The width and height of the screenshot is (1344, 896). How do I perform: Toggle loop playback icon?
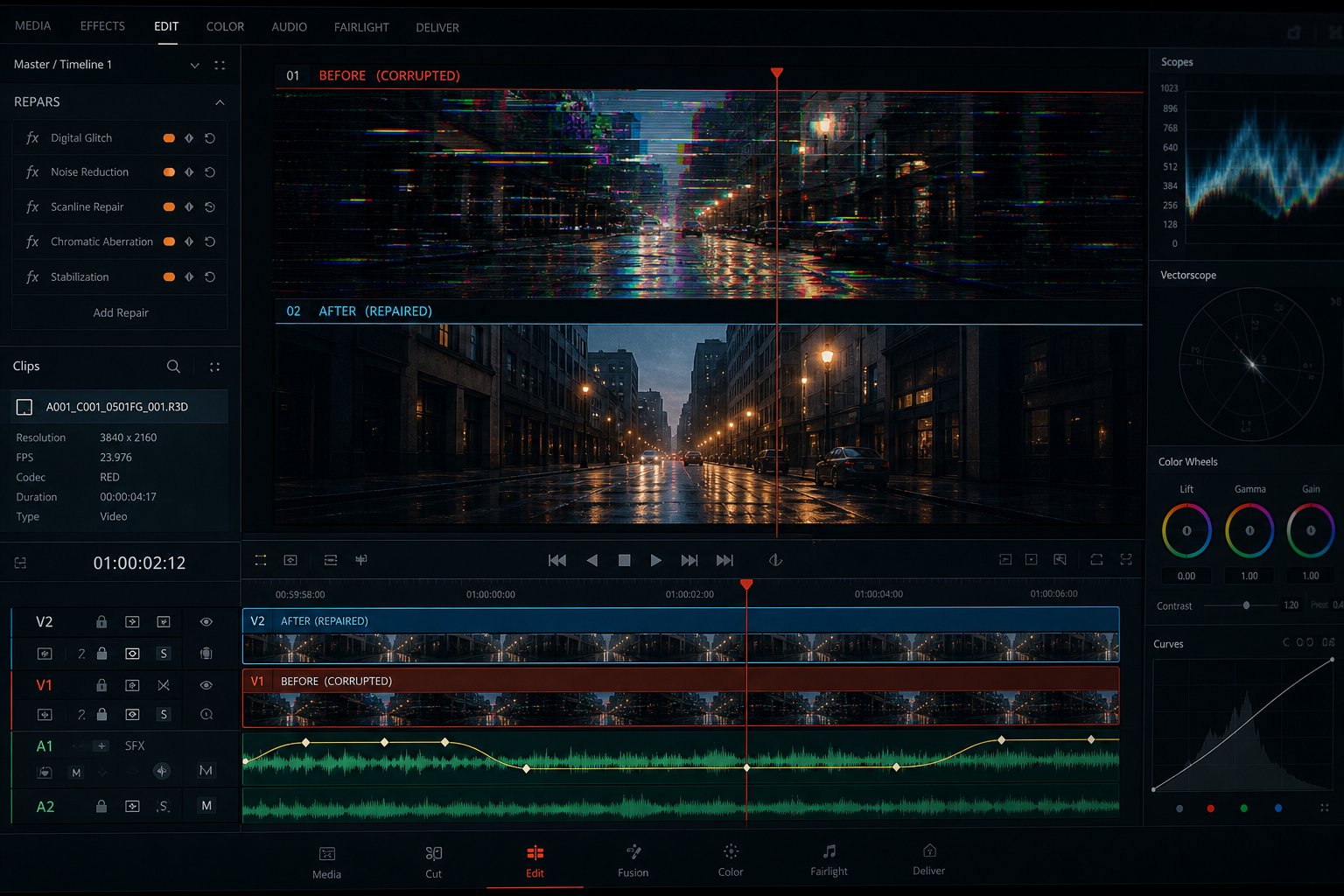tap(775, 560)
